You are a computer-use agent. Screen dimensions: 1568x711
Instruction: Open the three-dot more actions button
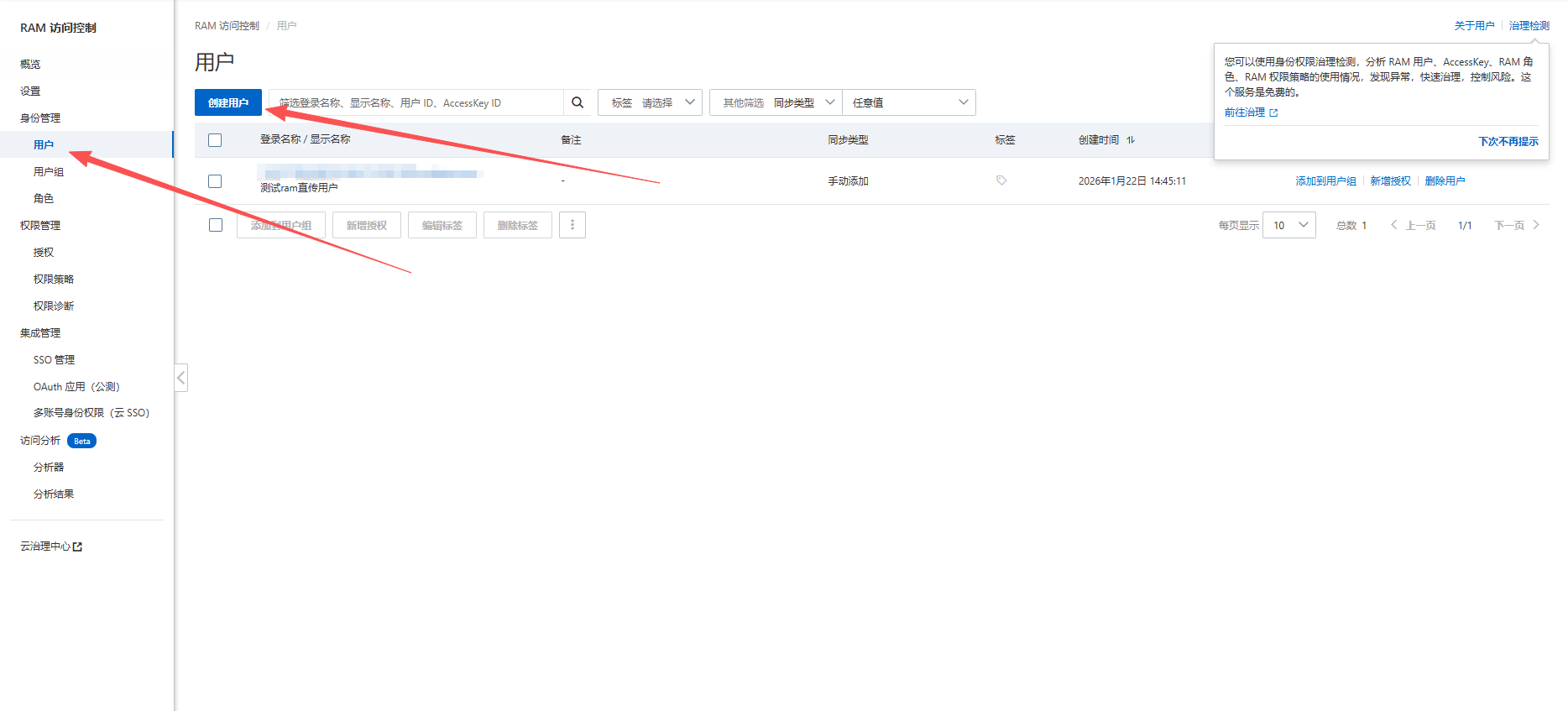coord(572,225)
